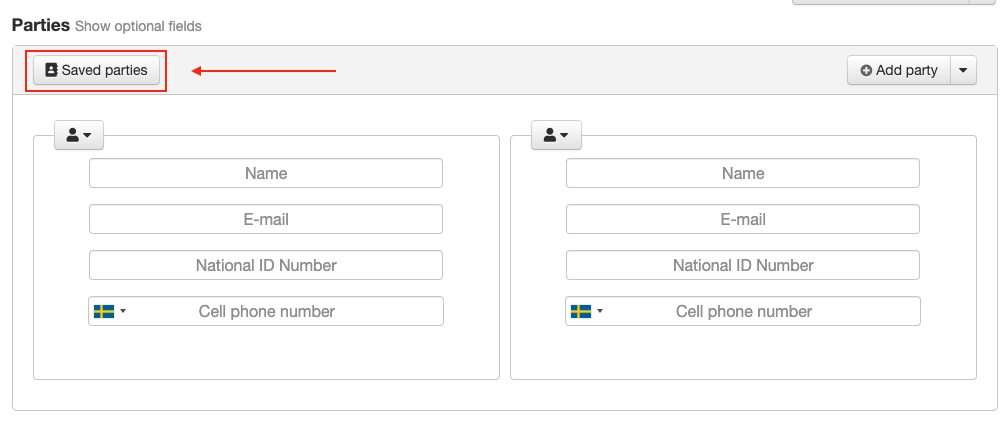Show optional fields for parties
Image resolution: width=1008 pixels, height=434 pixels.
[x=138, y=26]
